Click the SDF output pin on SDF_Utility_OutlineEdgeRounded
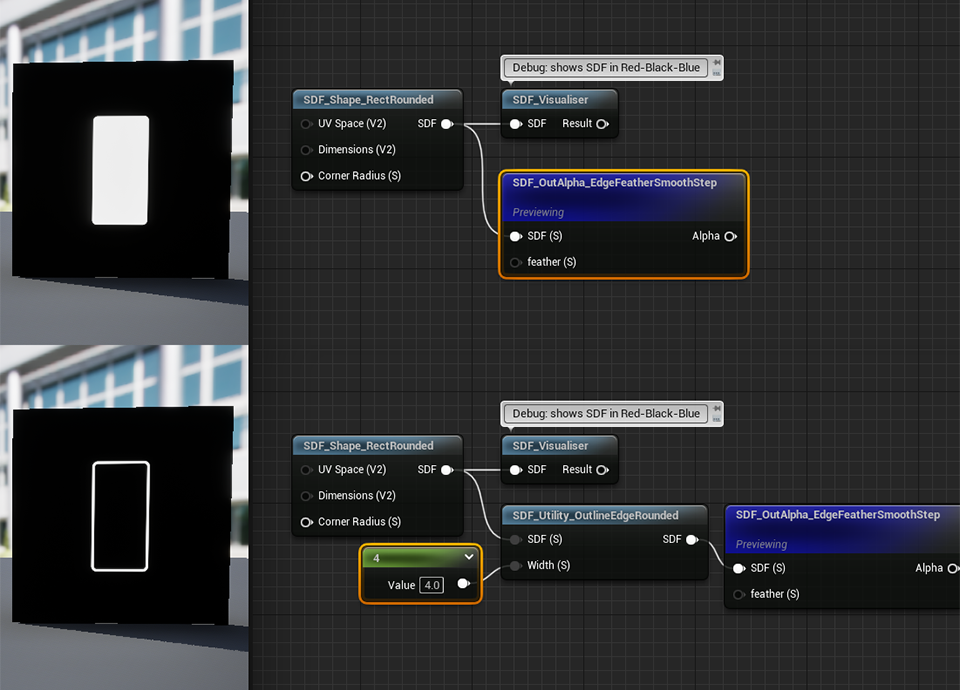 tap(691, 539)
